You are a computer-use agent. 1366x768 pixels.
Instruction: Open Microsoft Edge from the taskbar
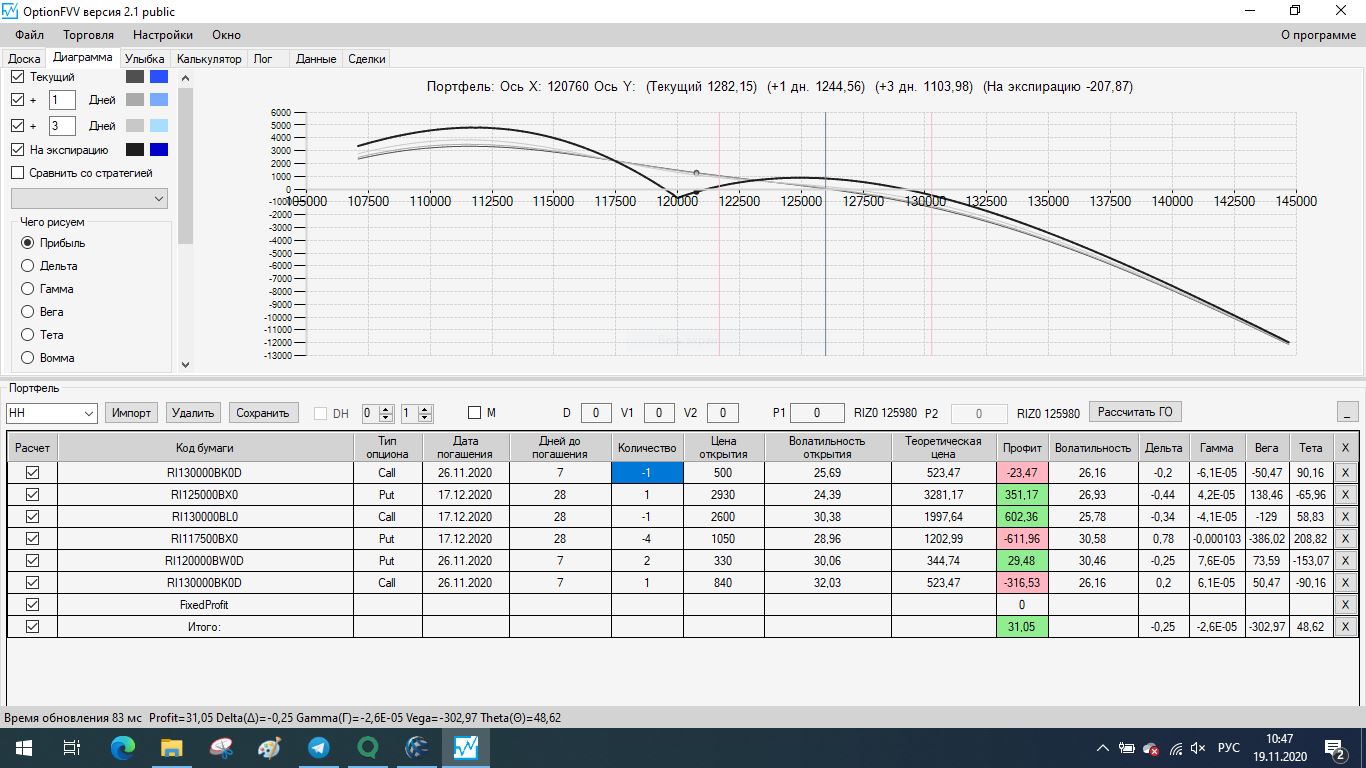pyautogui.click(x=123, y=747)
